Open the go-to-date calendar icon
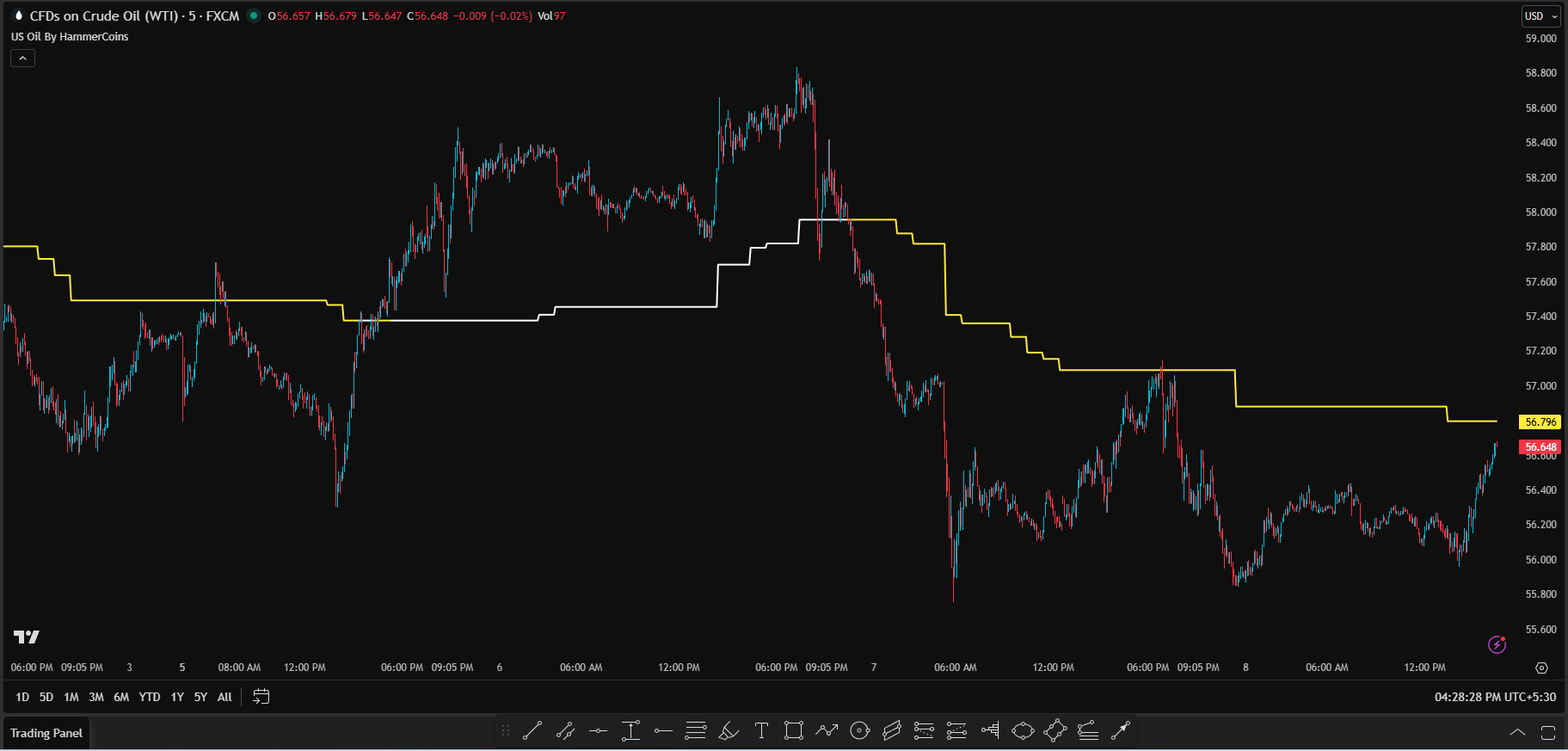1568x751 pixels. click(x=261, y=697)
